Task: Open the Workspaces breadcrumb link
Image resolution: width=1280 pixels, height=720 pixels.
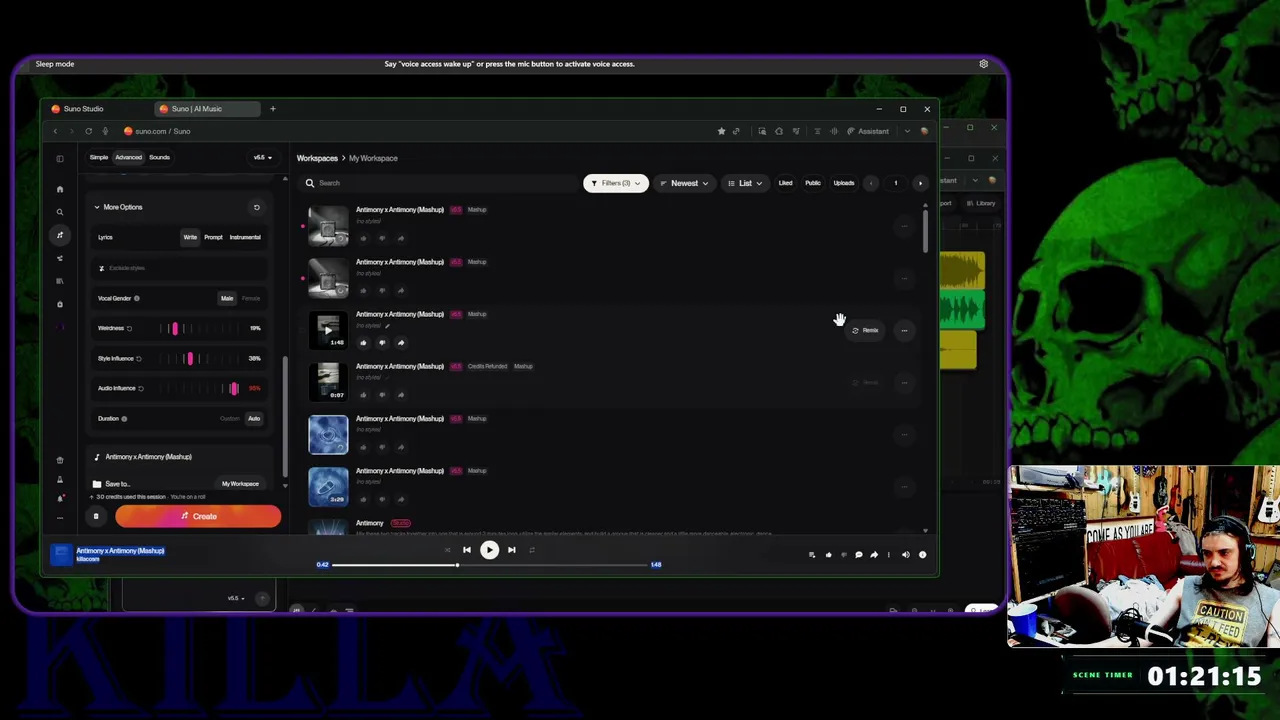Action: tap(317, 158)
